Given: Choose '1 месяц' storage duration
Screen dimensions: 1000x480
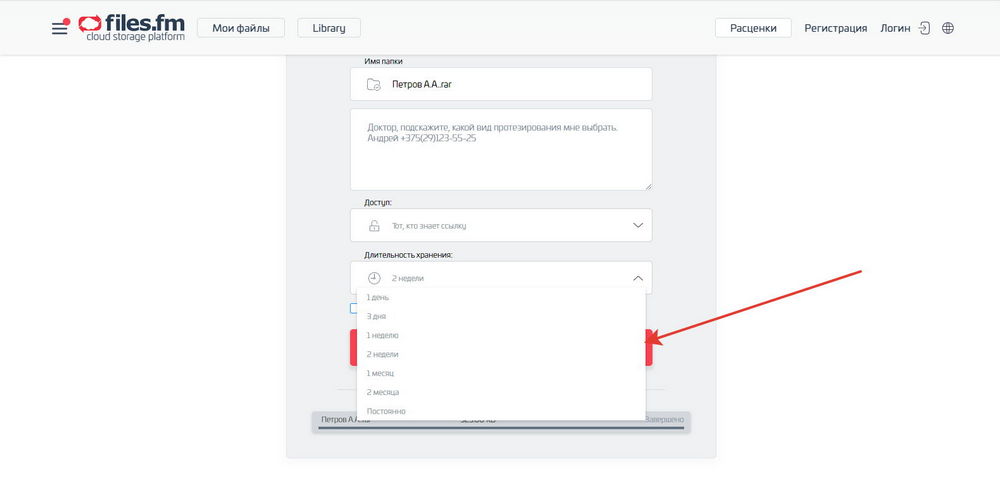Looking at the screenshot, I should coord(381,373).
